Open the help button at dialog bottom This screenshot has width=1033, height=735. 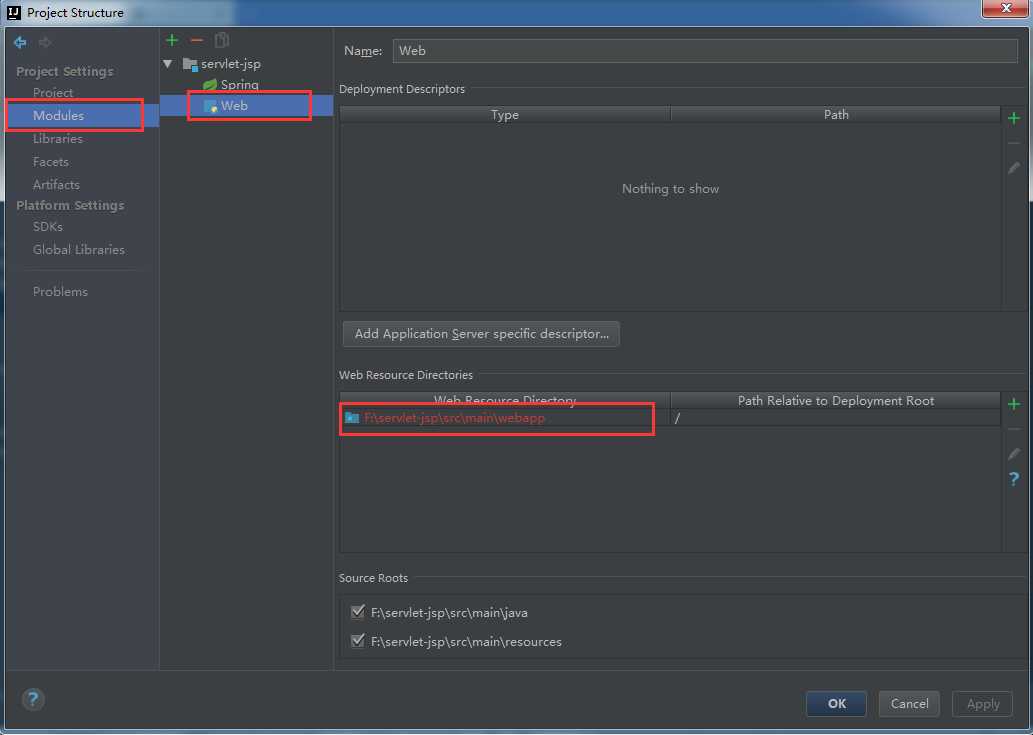pos(33,699)
